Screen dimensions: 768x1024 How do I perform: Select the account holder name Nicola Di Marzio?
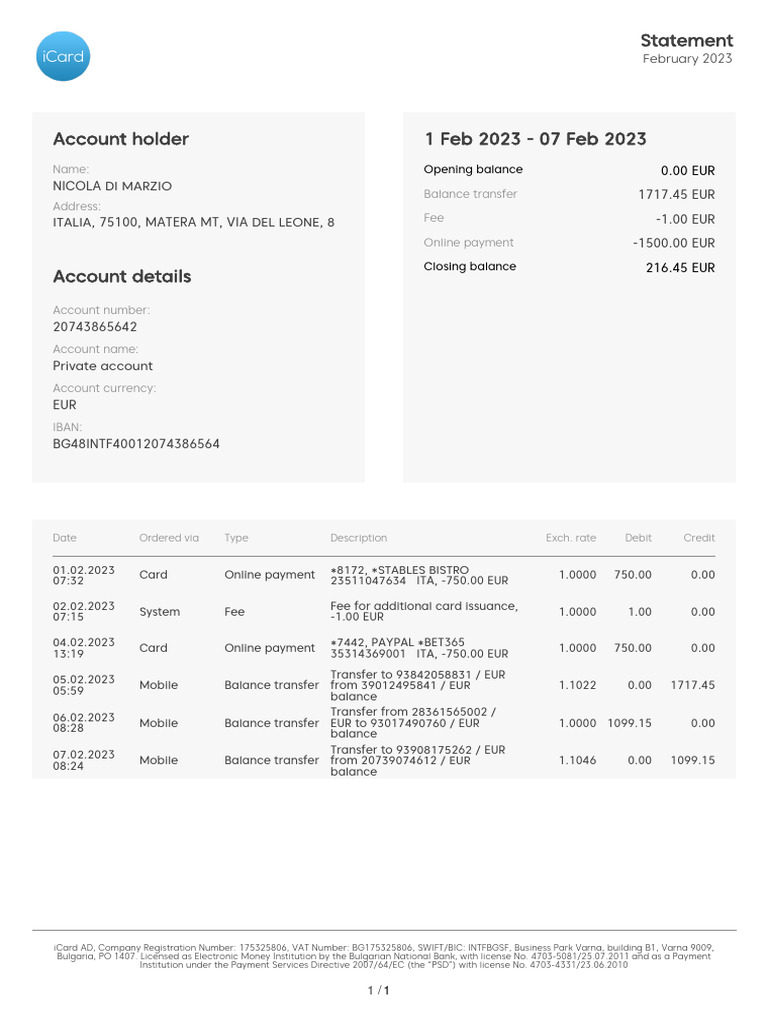click(x=112, y=186)
